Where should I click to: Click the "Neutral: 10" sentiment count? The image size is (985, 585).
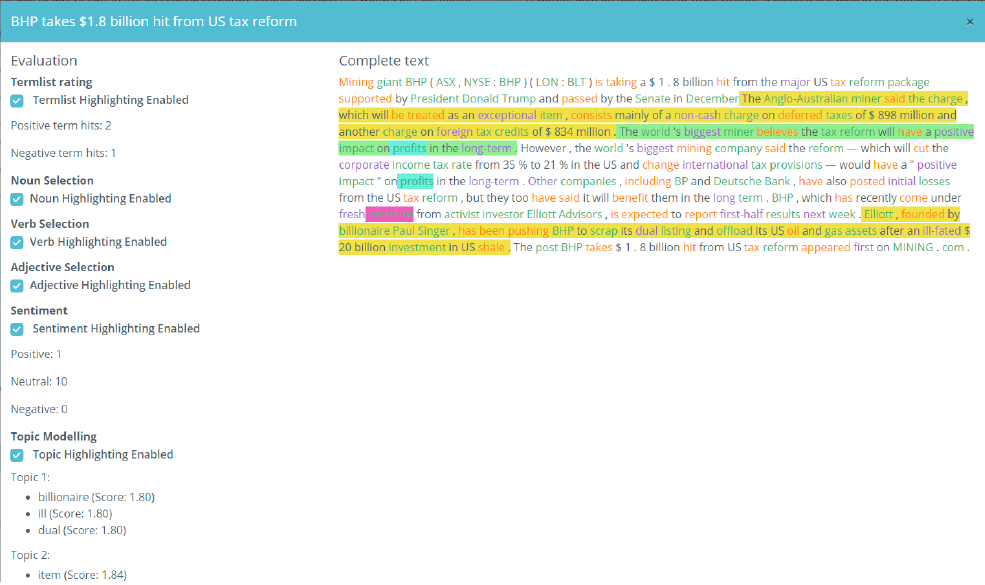39,381
